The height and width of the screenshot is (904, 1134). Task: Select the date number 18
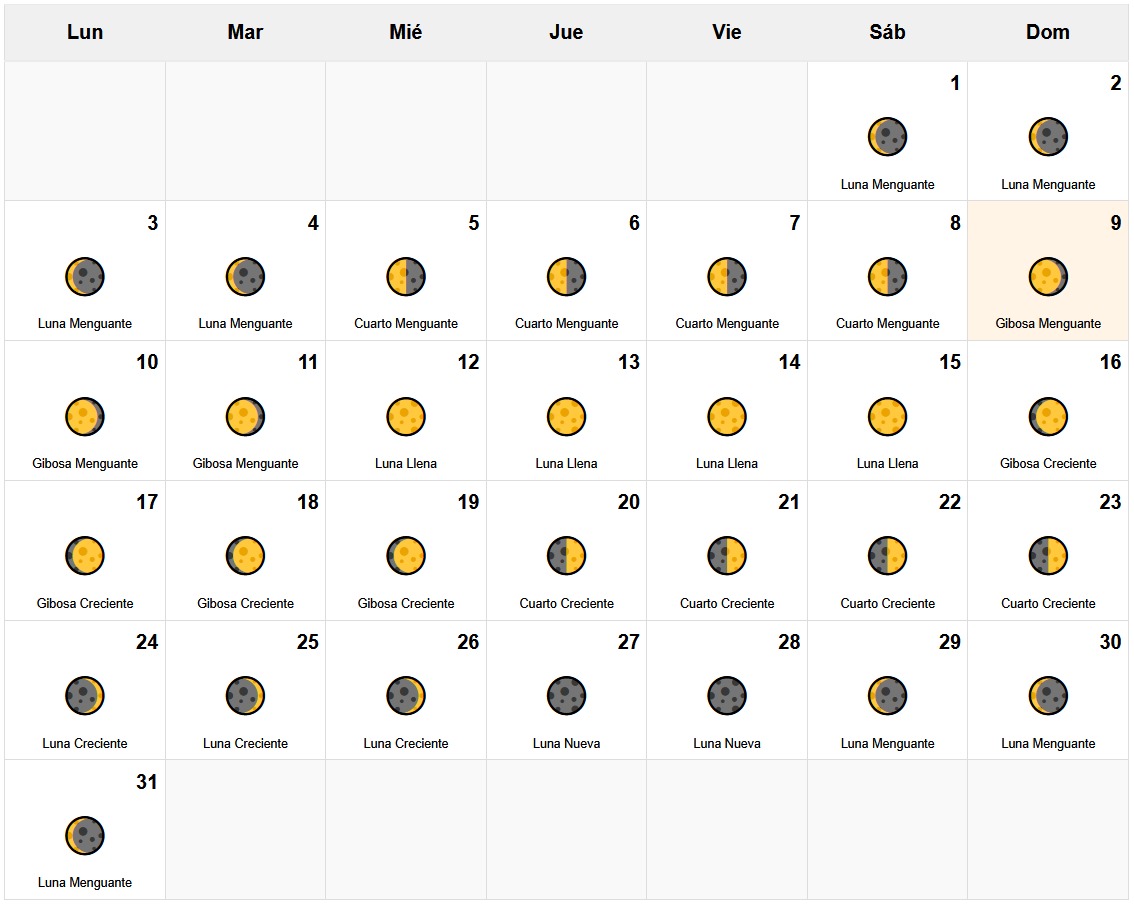click(x=307, y=502)
